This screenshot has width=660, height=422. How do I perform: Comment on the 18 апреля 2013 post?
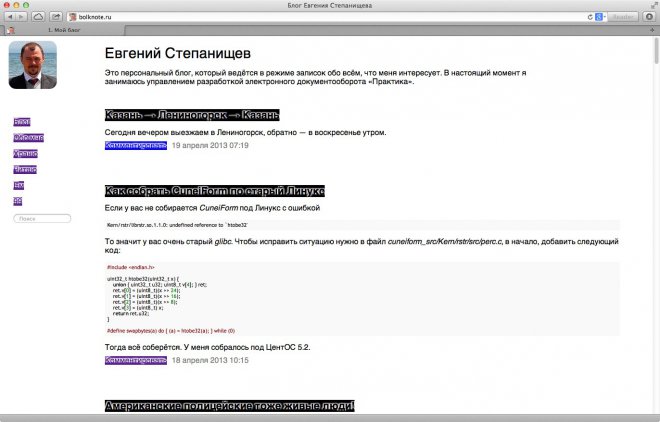click(136, 360)
